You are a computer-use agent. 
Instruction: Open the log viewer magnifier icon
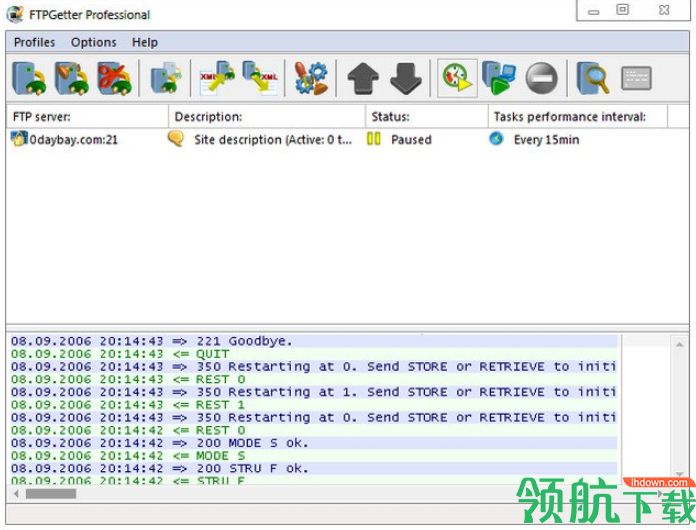tap(593, 78)
